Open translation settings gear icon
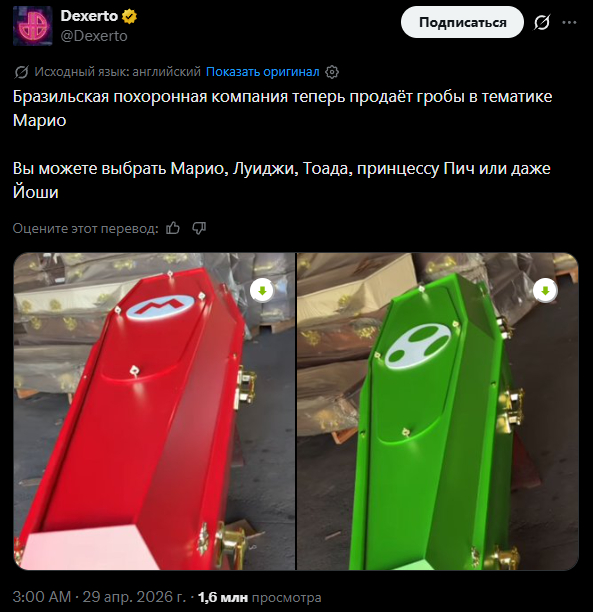The height and width of the screenshot is (612, 593). coord(332,72)
